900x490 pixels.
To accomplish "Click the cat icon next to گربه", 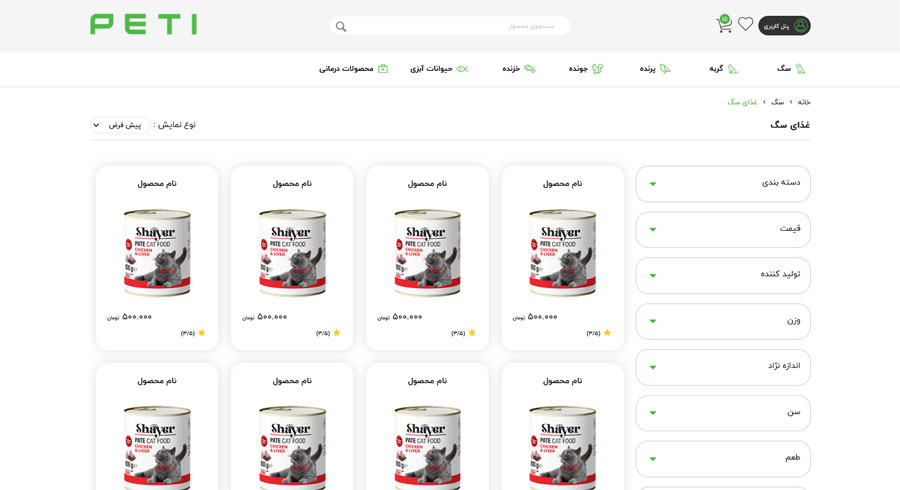I will [732, 69].
